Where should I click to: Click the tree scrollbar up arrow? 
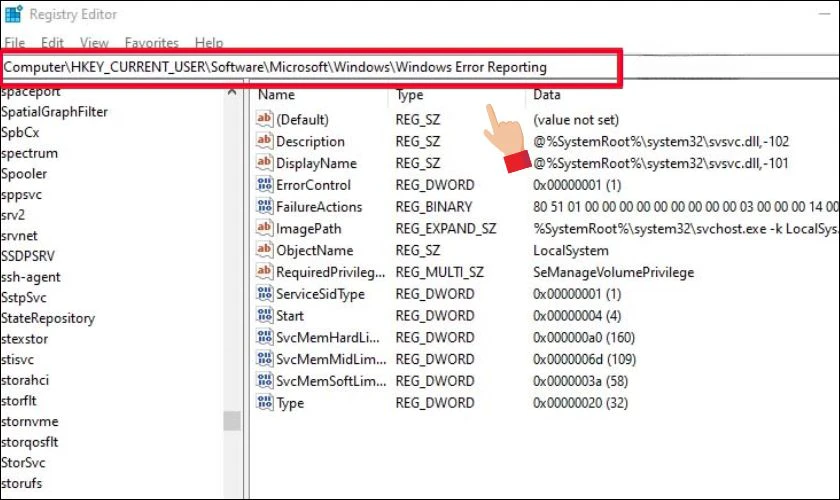232,92
